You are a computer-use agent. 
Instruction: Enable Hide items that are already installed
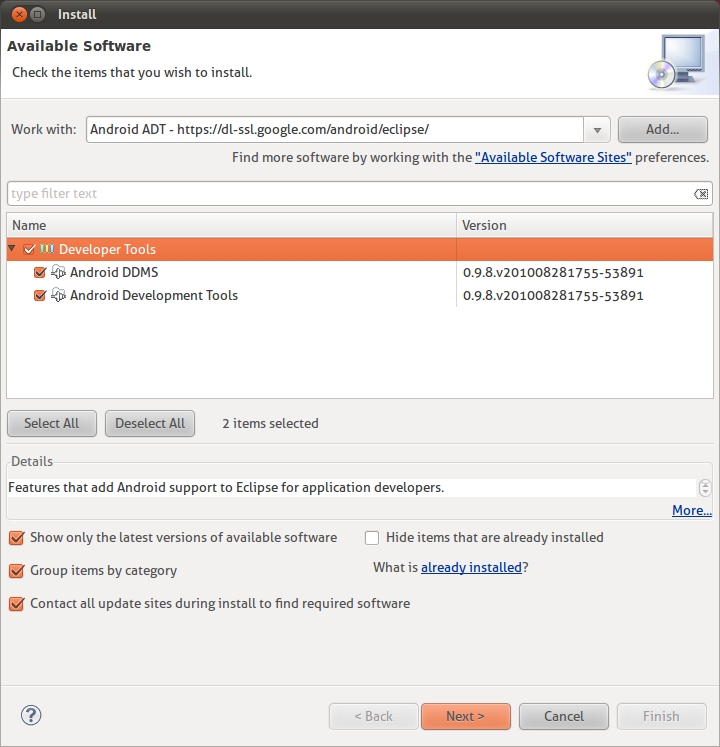point(372,538)
